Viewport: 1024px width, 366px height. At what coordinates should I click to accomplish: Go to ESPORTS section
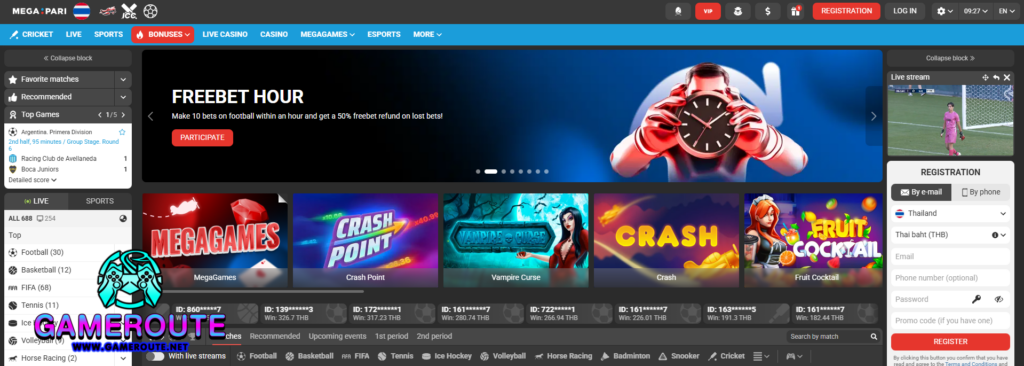pos(383,35)
